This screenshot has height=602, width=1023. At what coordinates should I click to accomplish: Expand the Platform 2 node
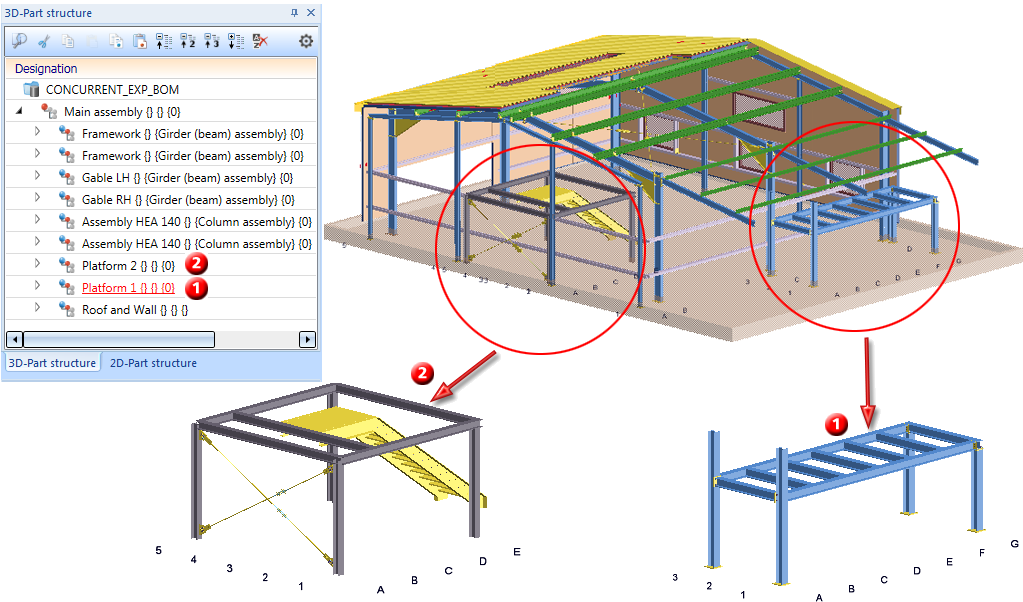click(37, 263)
